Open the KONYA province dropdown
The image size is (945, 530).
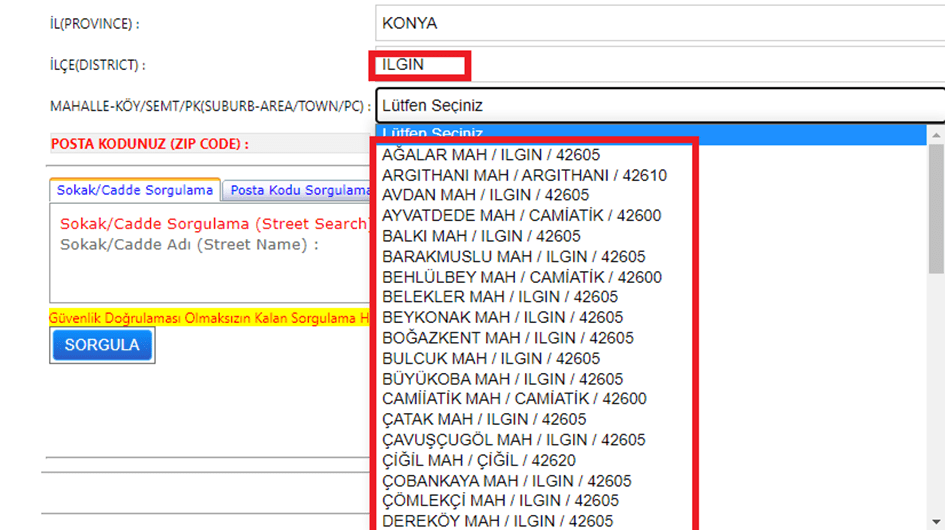point(658,23)
